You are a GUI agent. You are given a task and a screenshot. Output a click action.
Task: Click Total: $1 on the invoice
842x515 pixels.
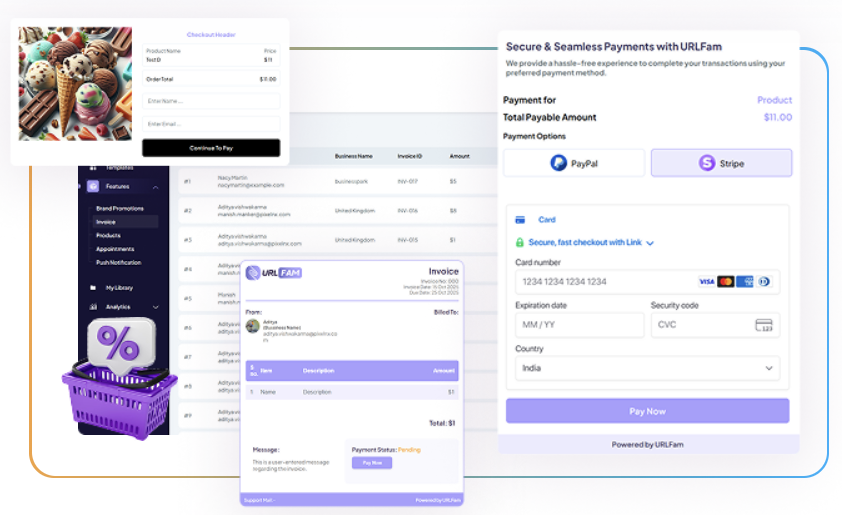(442, 423)
